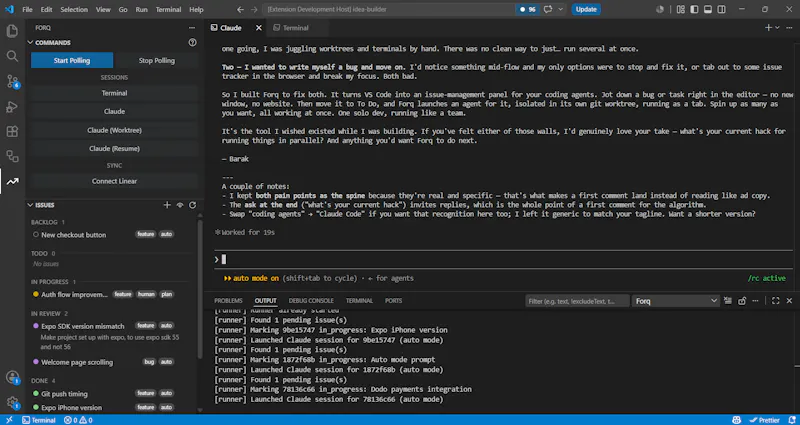Close the Claude editor tab

click(x=259, y=28)
